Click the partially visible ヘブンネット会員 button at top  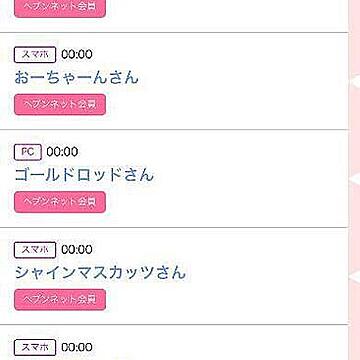60,9
